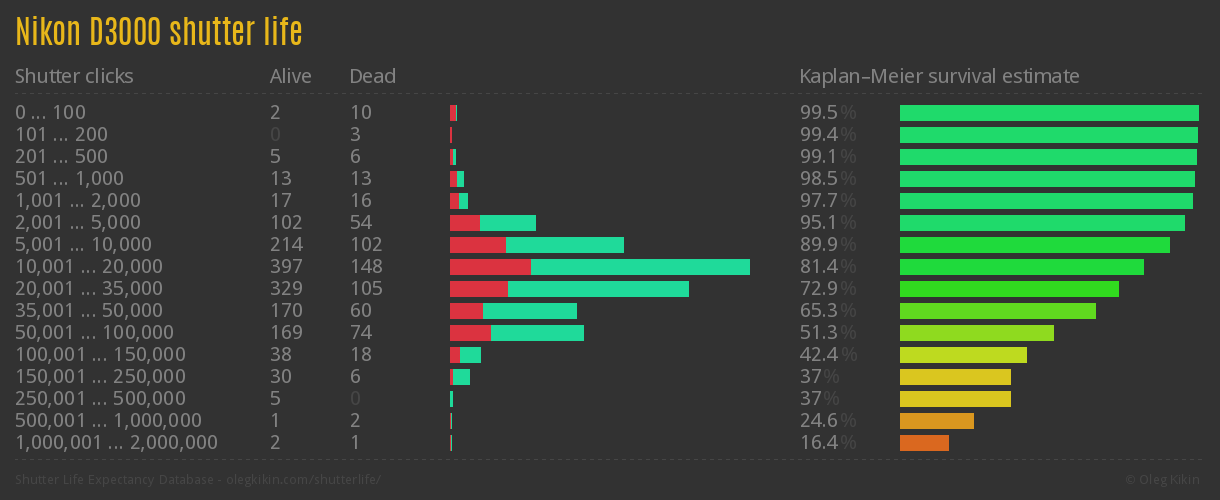
Task: Click dead count 148
Action: coord(366,267)
